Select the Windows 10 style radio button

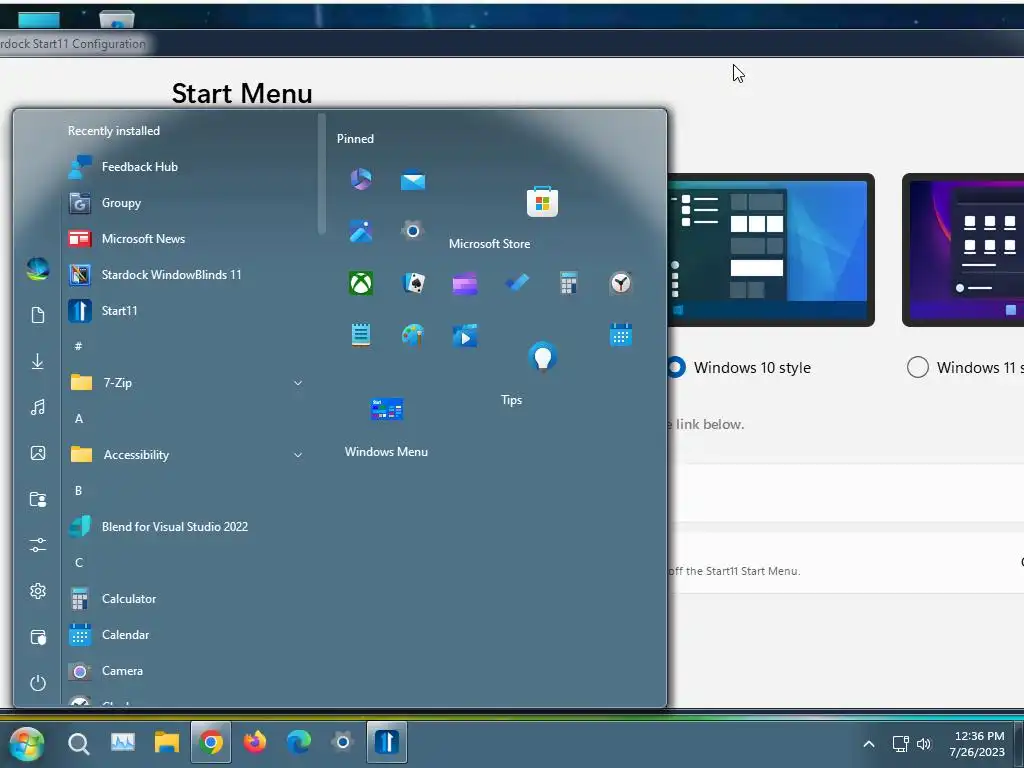(x=676, y=367)
